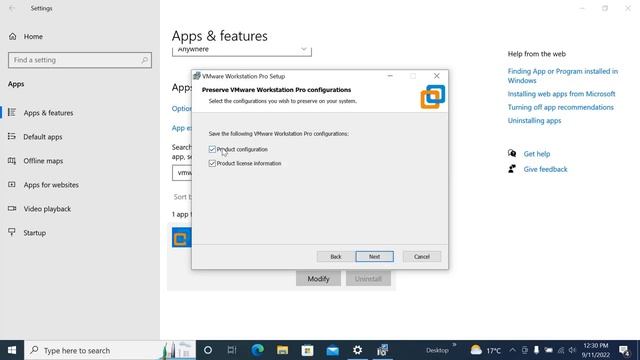
Task: Click Next in VMware Setup dialog
Action: click(374, 256)
